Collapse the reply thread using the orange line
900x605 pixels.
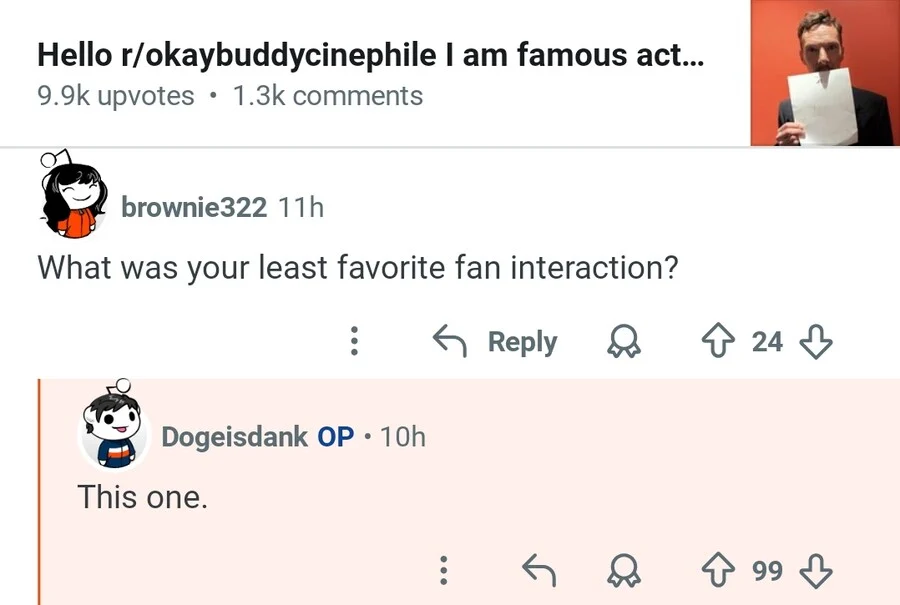(x=39, y=492)
